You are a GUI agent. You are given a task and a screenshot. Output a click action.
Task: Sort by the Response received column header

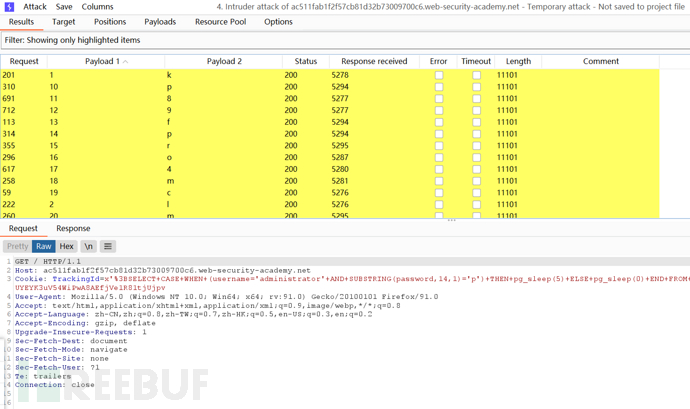click(374, 61)
